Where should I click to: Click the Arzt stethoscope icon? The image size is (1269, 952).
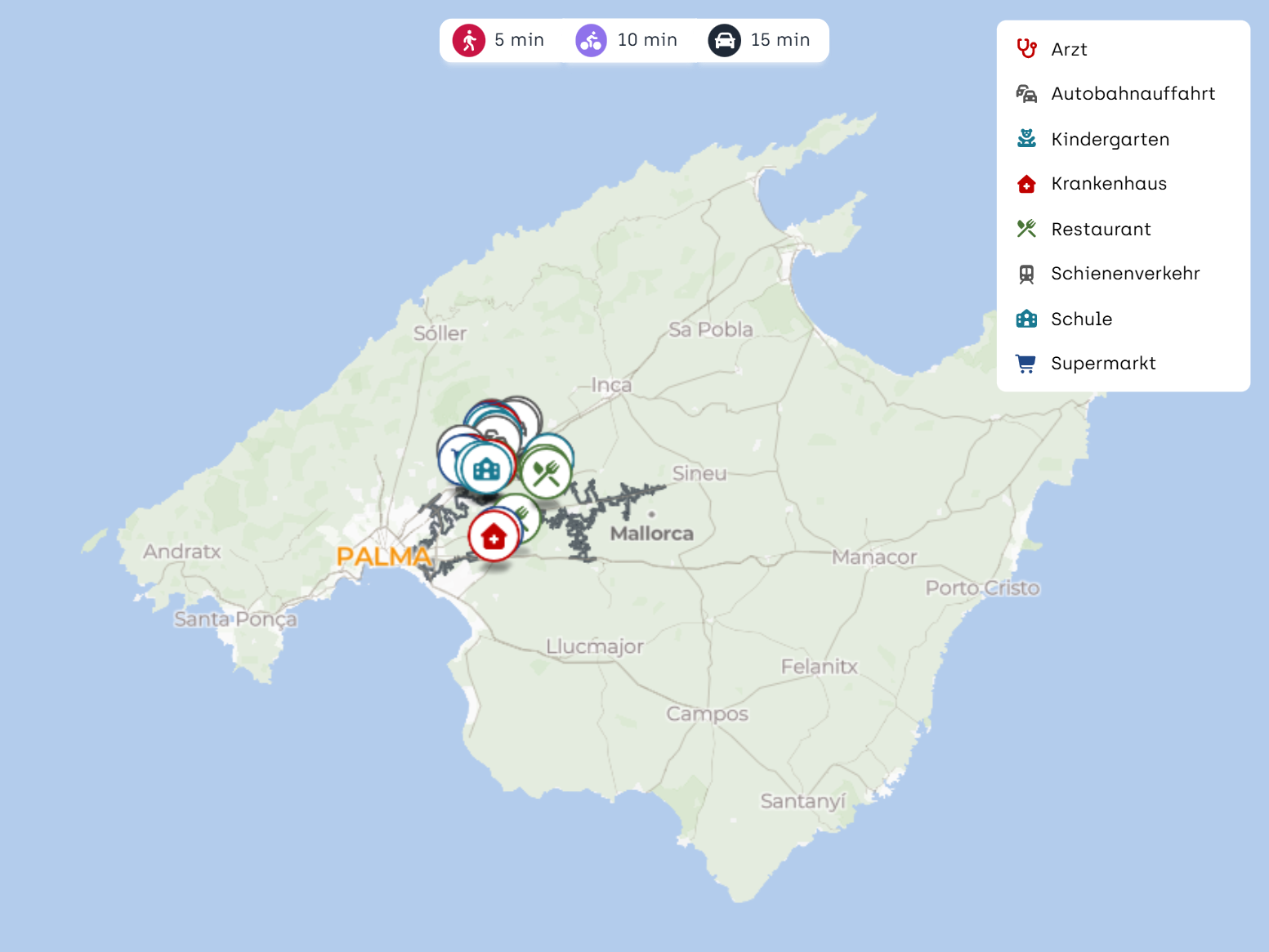pyautogui.click(x=1026, y=49)
